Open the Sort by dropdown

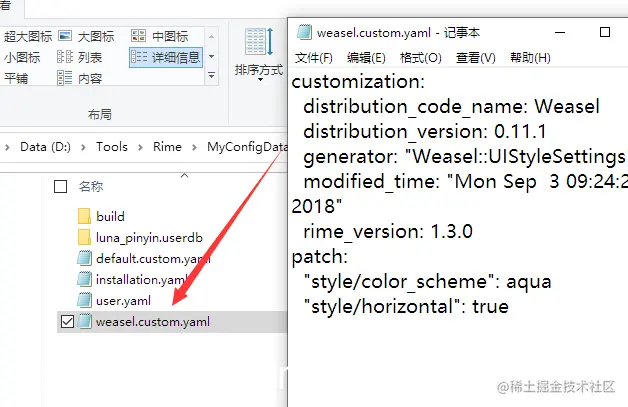point(259,54)
